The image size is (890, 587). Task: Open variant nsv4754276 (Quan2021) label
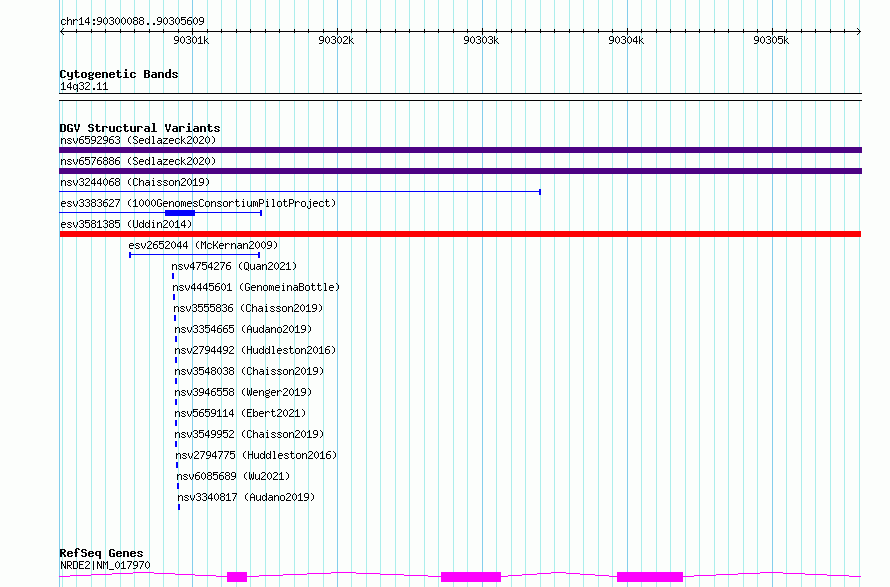click(x=234, y=266)
